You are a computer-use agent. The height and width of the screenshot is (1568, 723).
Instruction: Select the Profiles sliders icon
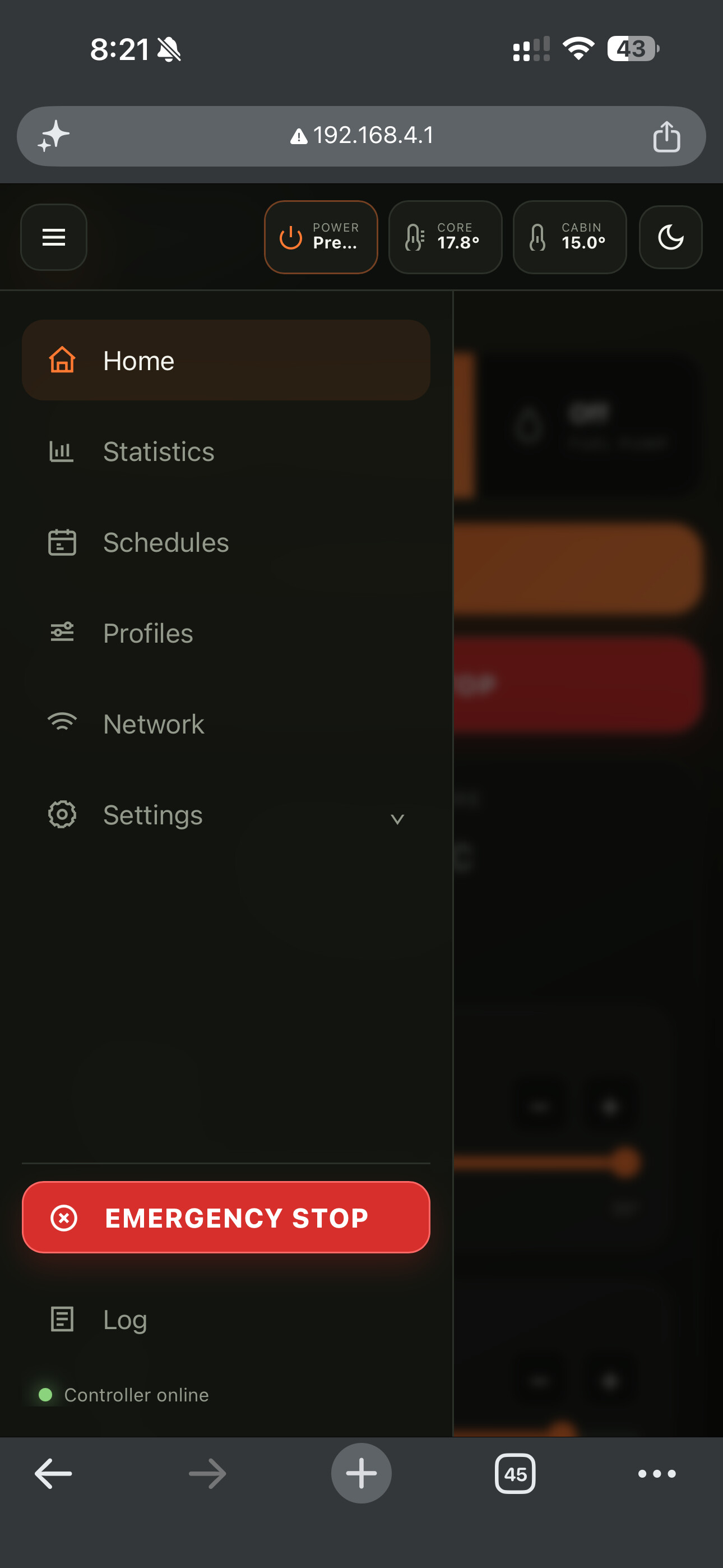pyautogui.click(x=62, y=633)
